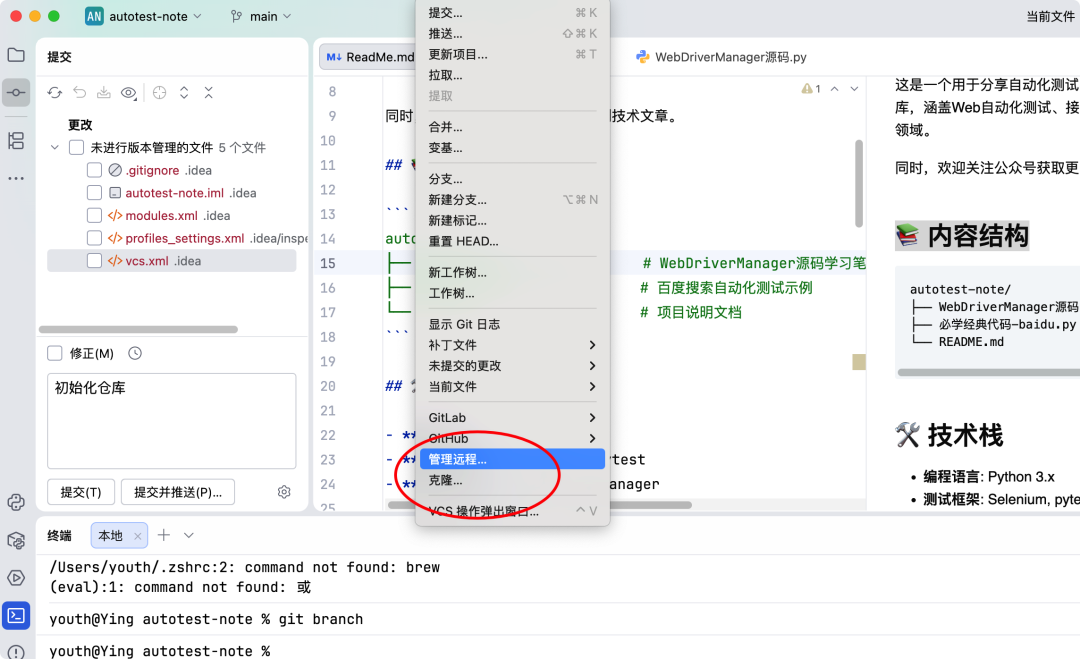This screenshot has width=1080, height=659.
Task: Open the more tool windows ellipsis
Action: pyautogui.click(x=16, y=178)
